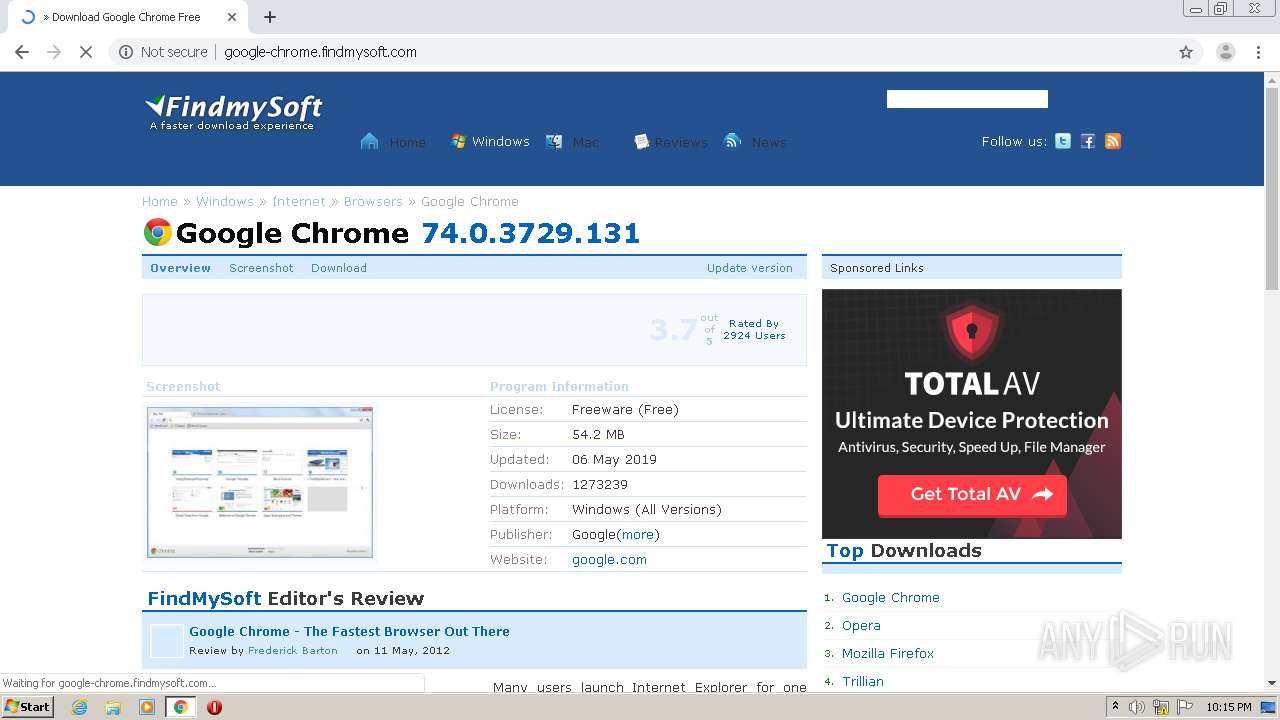
Task: Click the action center flag icon
Action: (x=1185, y=707)
